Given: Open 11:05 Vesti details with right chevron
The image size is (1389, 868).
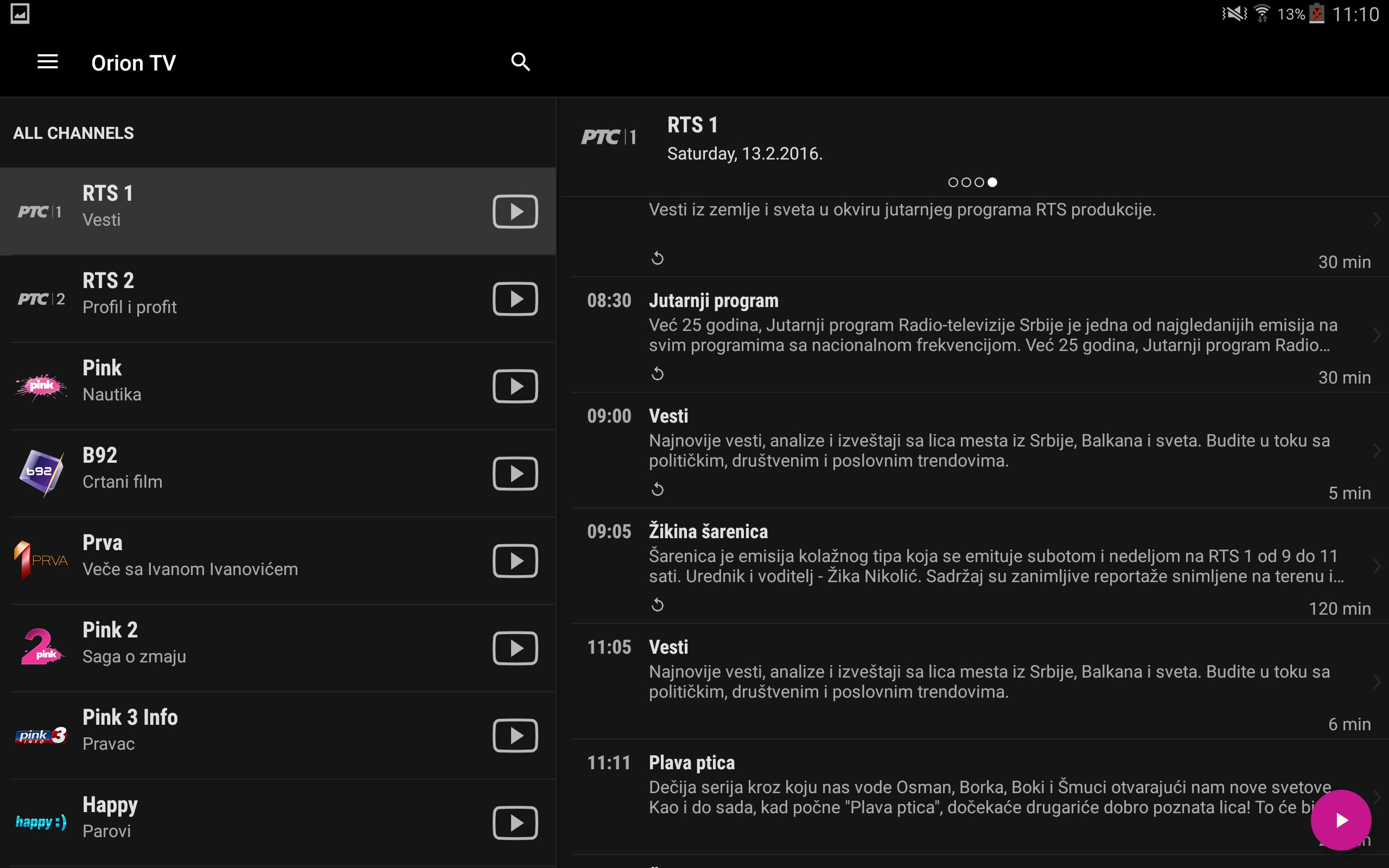Looking at the screenshot, I should pyautogui.click(x=1377, y=682).
